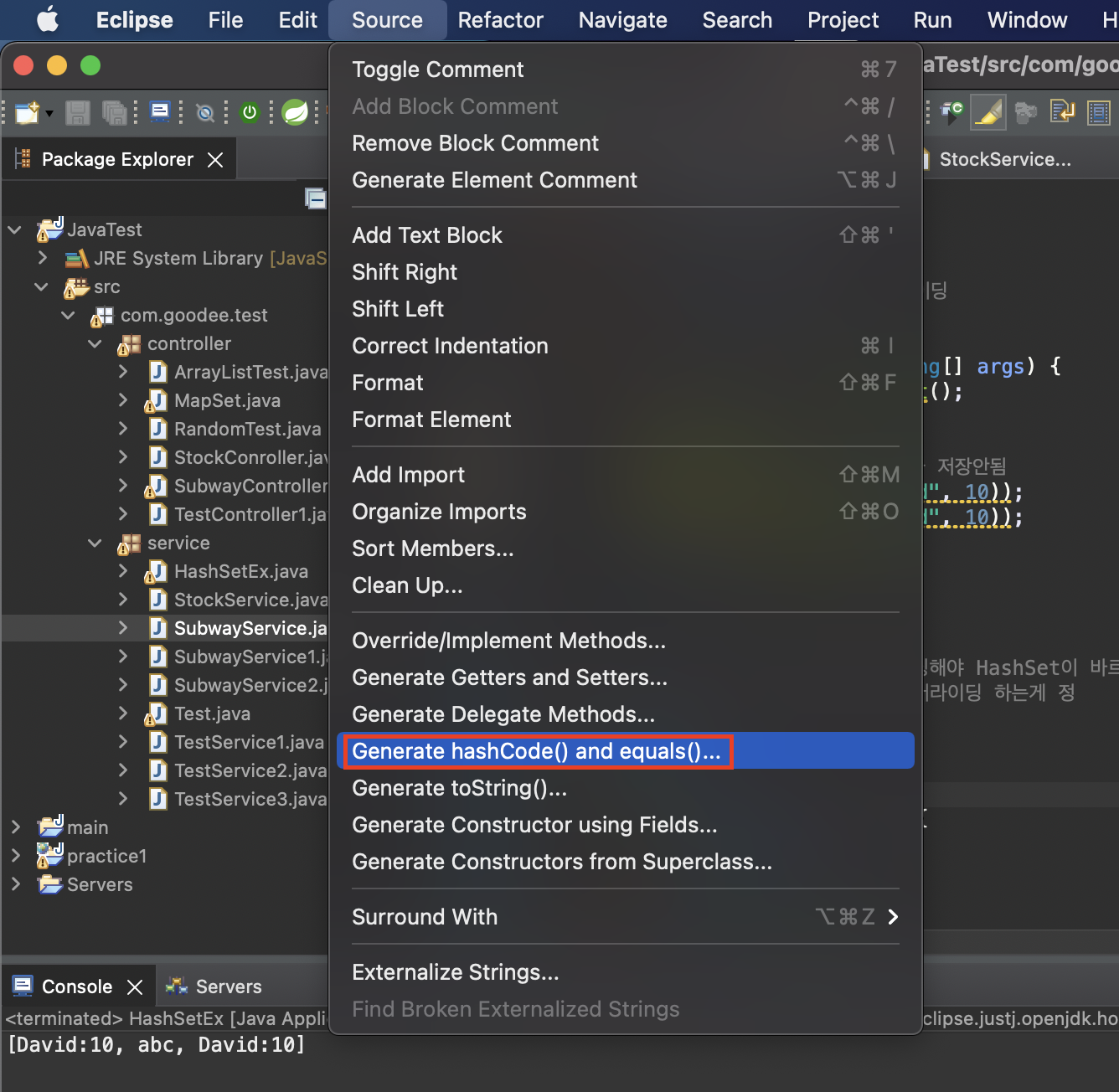Select TestService1.java file icon
This screenshot has height=1092, width=1119.
[157, 742]
